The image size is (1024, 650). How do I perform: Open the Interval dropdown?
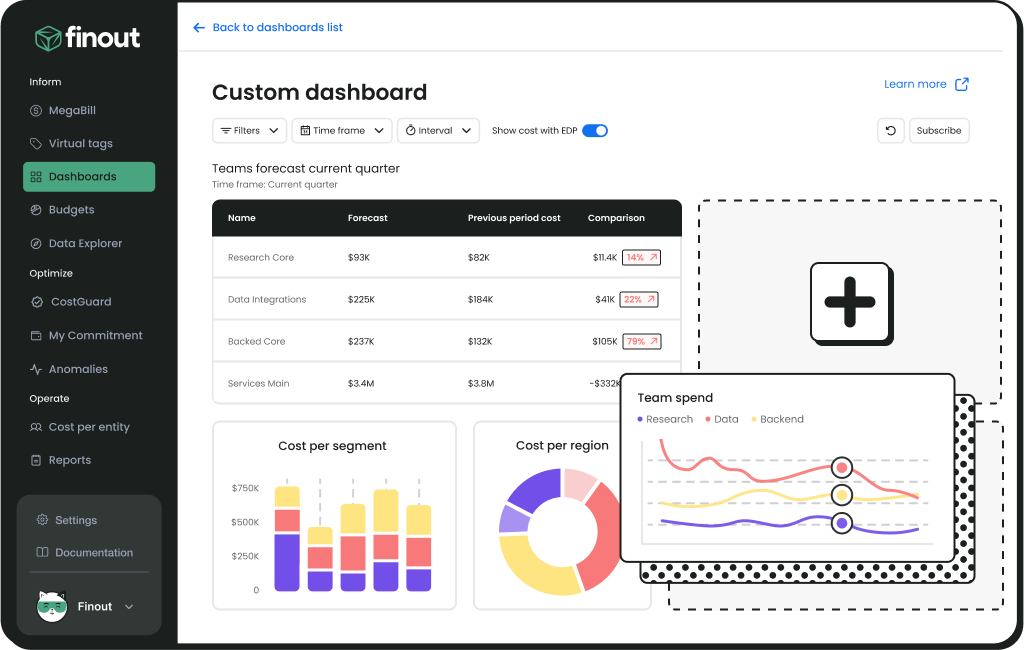point(438,130)
